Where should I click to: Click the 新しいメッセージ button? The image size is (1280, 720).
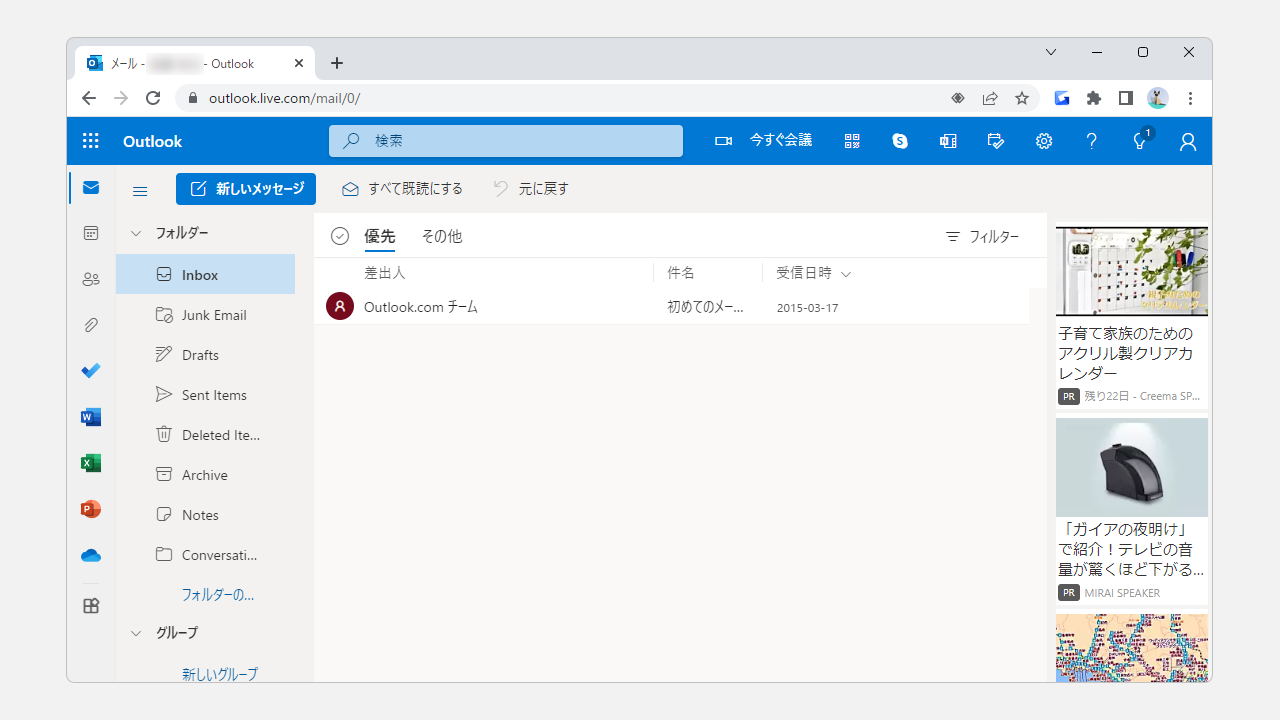(245, 188)
